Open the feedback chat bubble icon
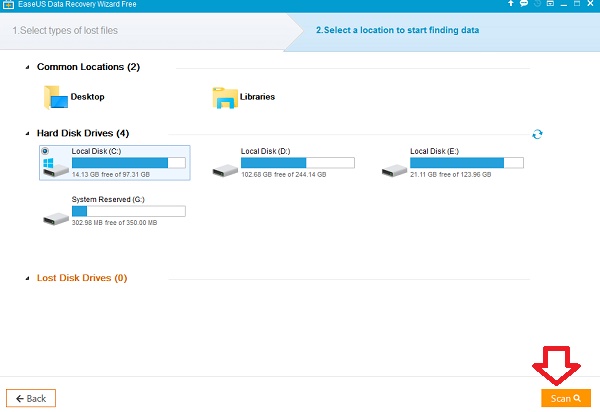 coord(524,3)
